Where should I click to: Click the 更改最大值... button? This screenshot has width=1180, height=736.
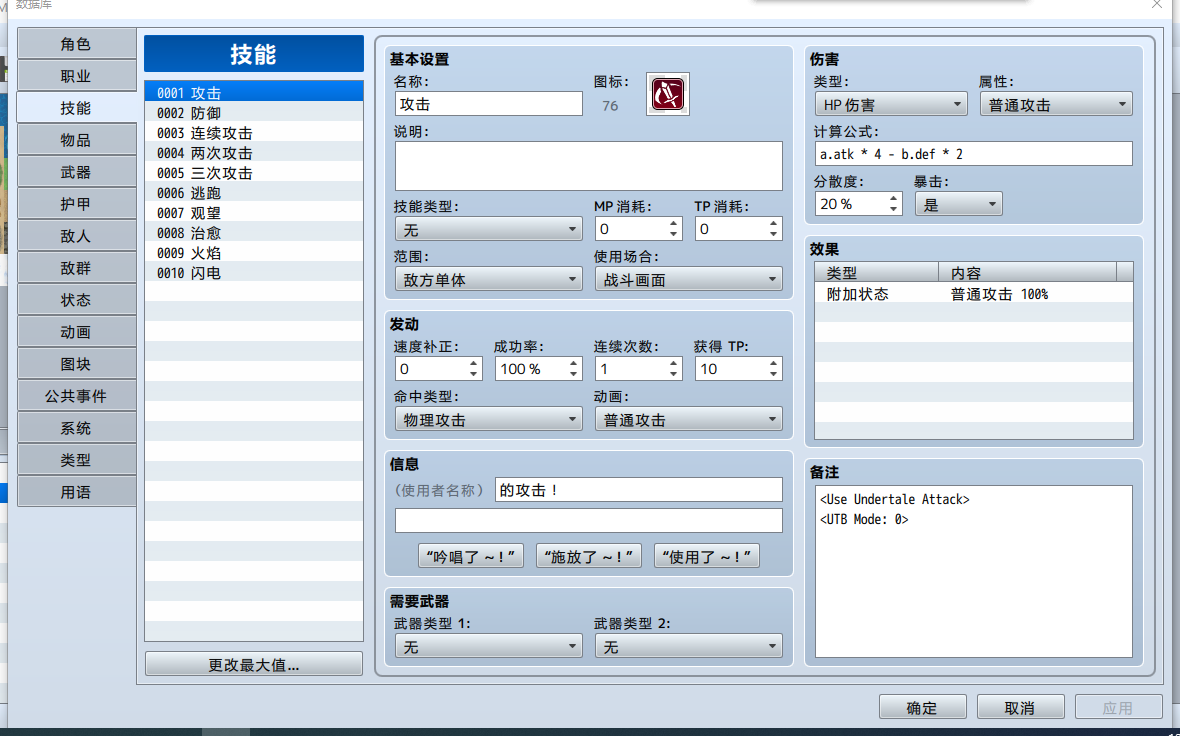[254, 665]
